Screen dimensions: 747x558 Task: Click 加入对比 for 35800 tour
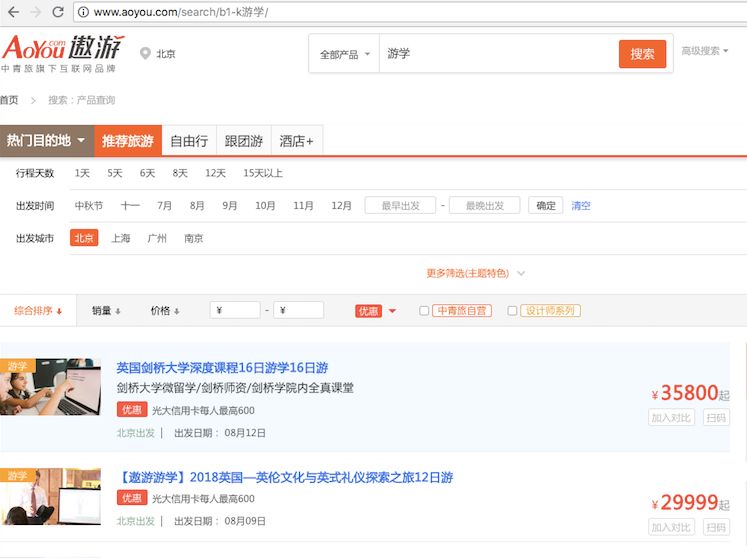coord(671,417)
